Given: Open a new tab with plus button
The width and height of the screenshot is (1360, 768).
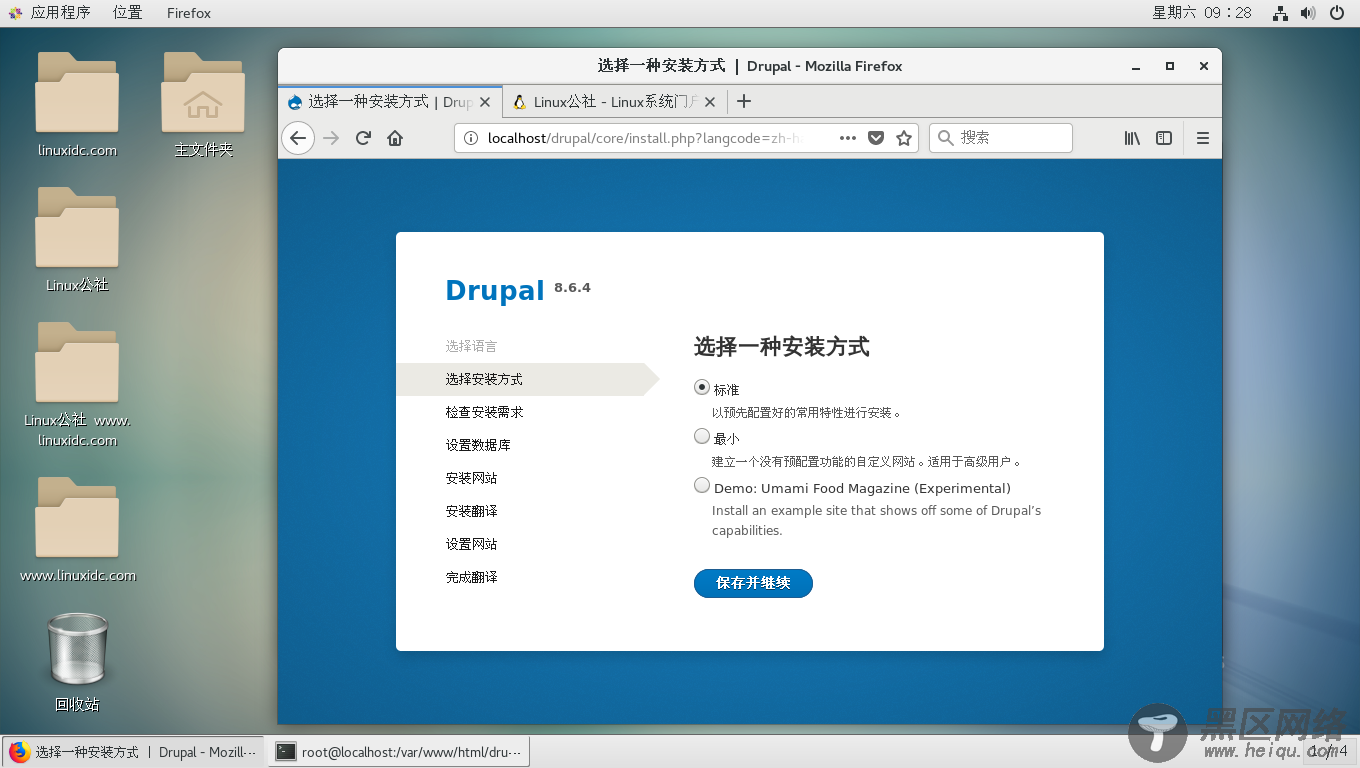Looking at the screenshot, I should pyautogui.click(x=743, y=101).
